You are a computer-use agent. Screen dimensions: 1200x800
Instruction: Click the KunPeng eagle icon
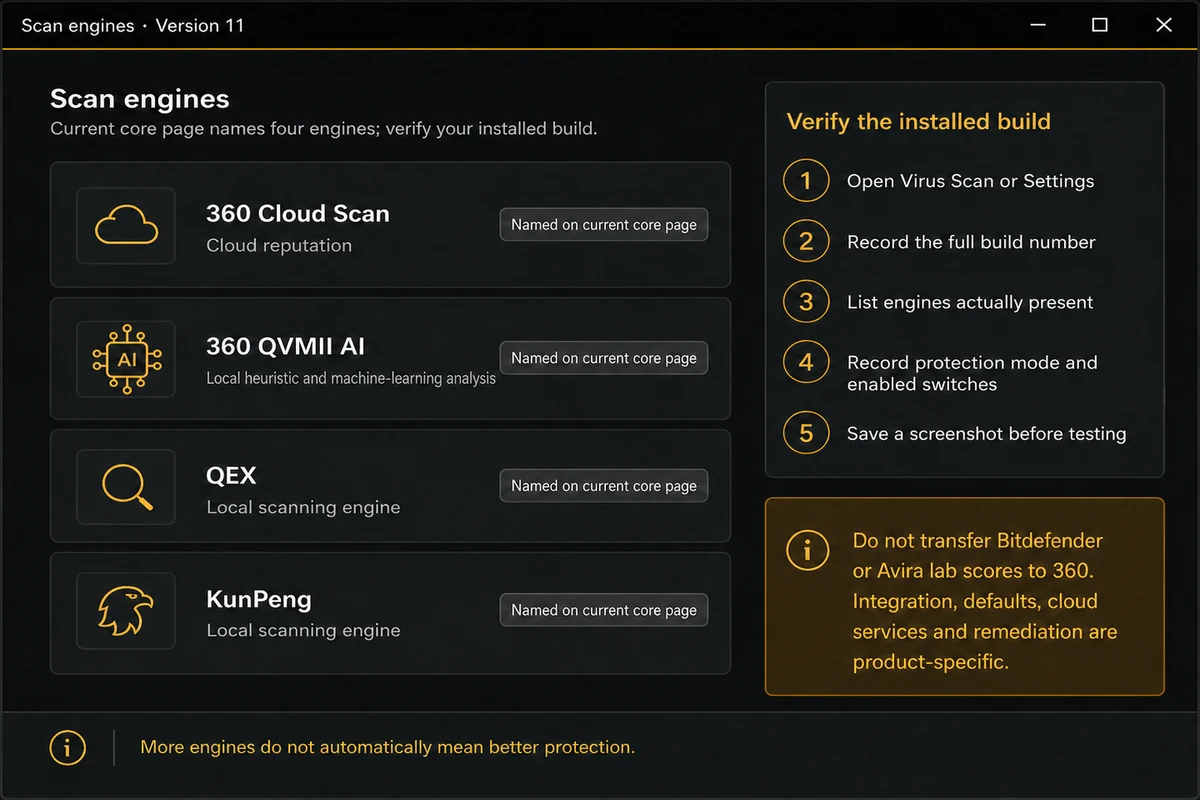click(126, 610)
